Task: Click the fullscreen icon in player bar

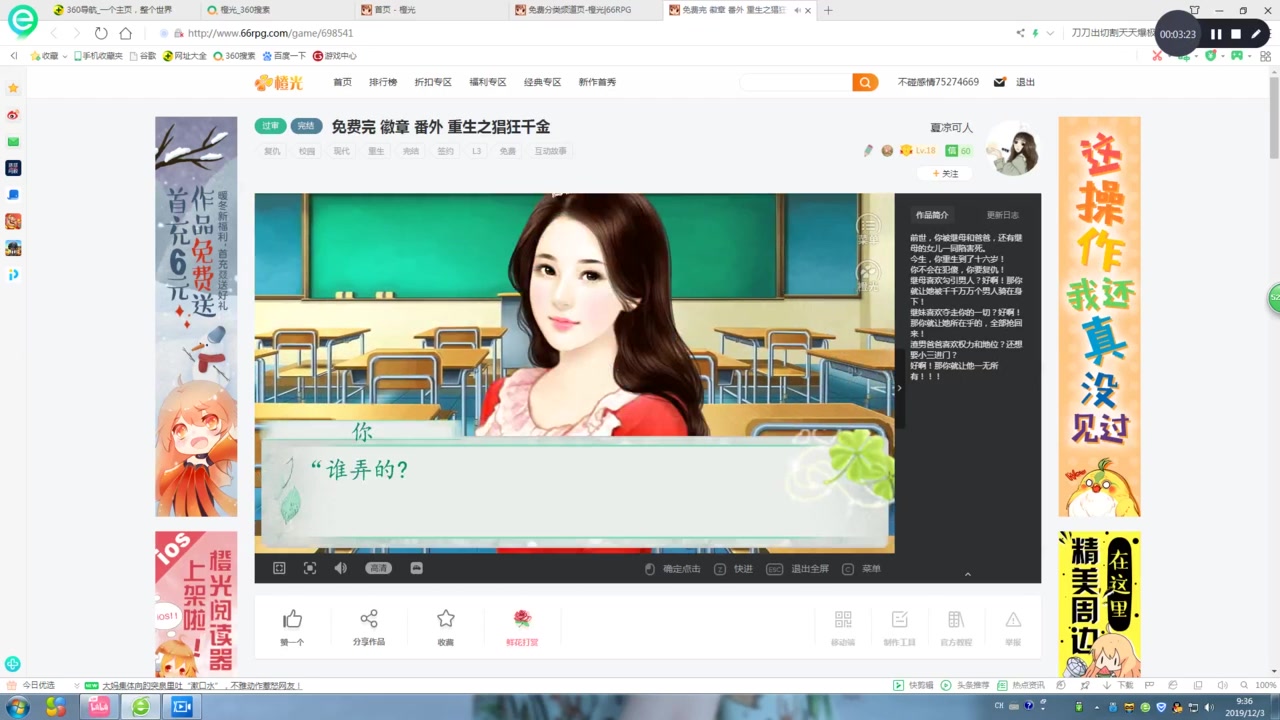Action: tap(279, 568)
